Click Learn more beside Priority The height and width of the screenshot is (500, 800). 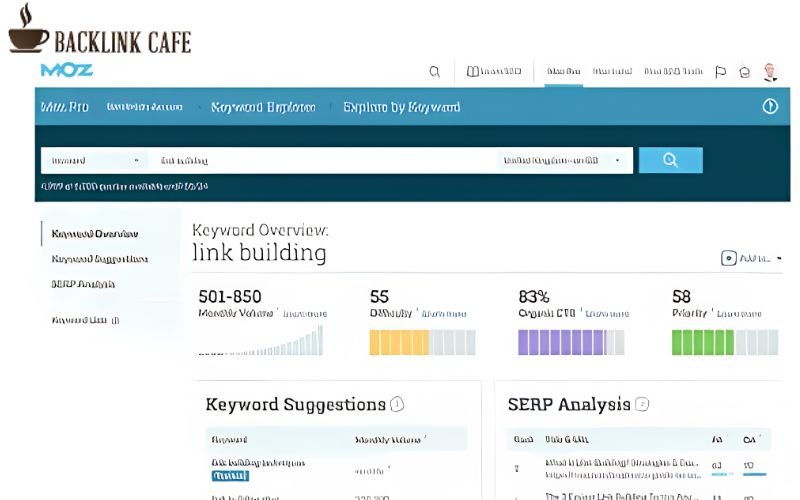click(x=739, y=314)
